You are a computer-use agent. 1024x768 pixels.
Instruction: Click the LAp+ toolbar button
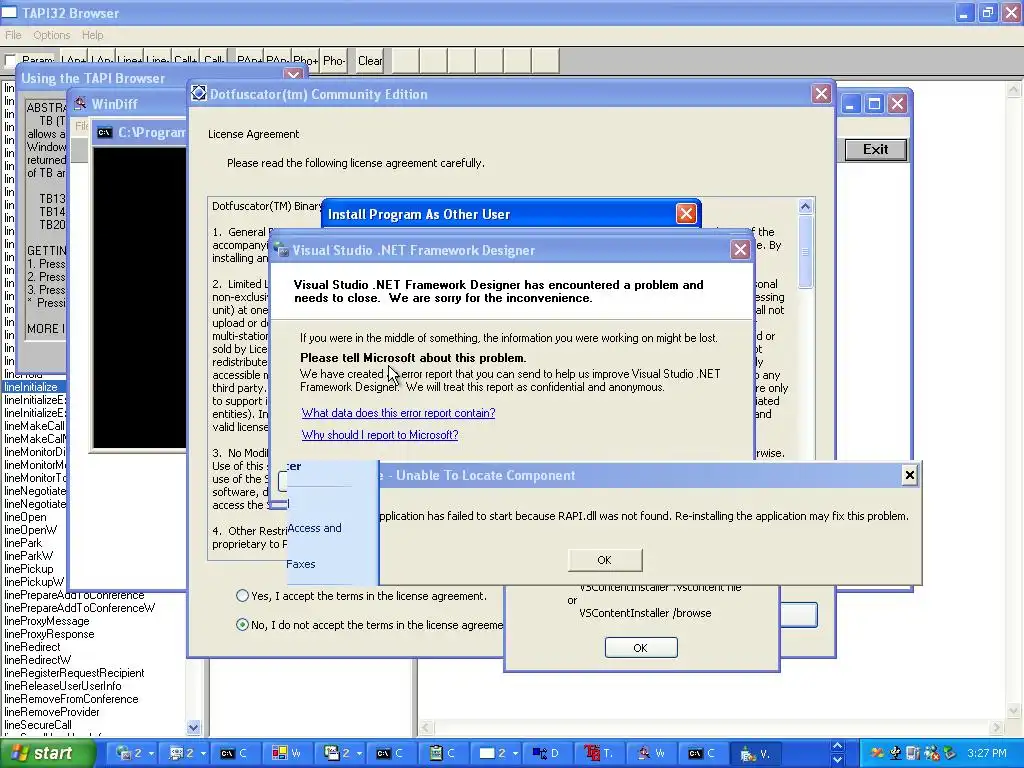pos(74,61)
